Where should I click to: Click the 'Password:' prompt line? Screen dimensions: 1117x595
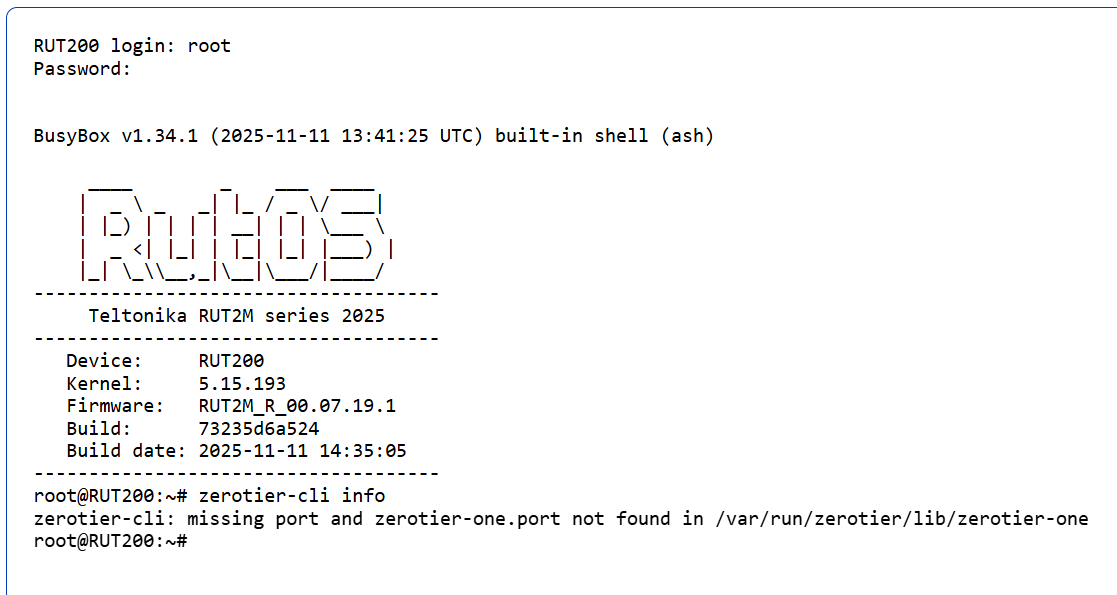(x=82, y=69)
